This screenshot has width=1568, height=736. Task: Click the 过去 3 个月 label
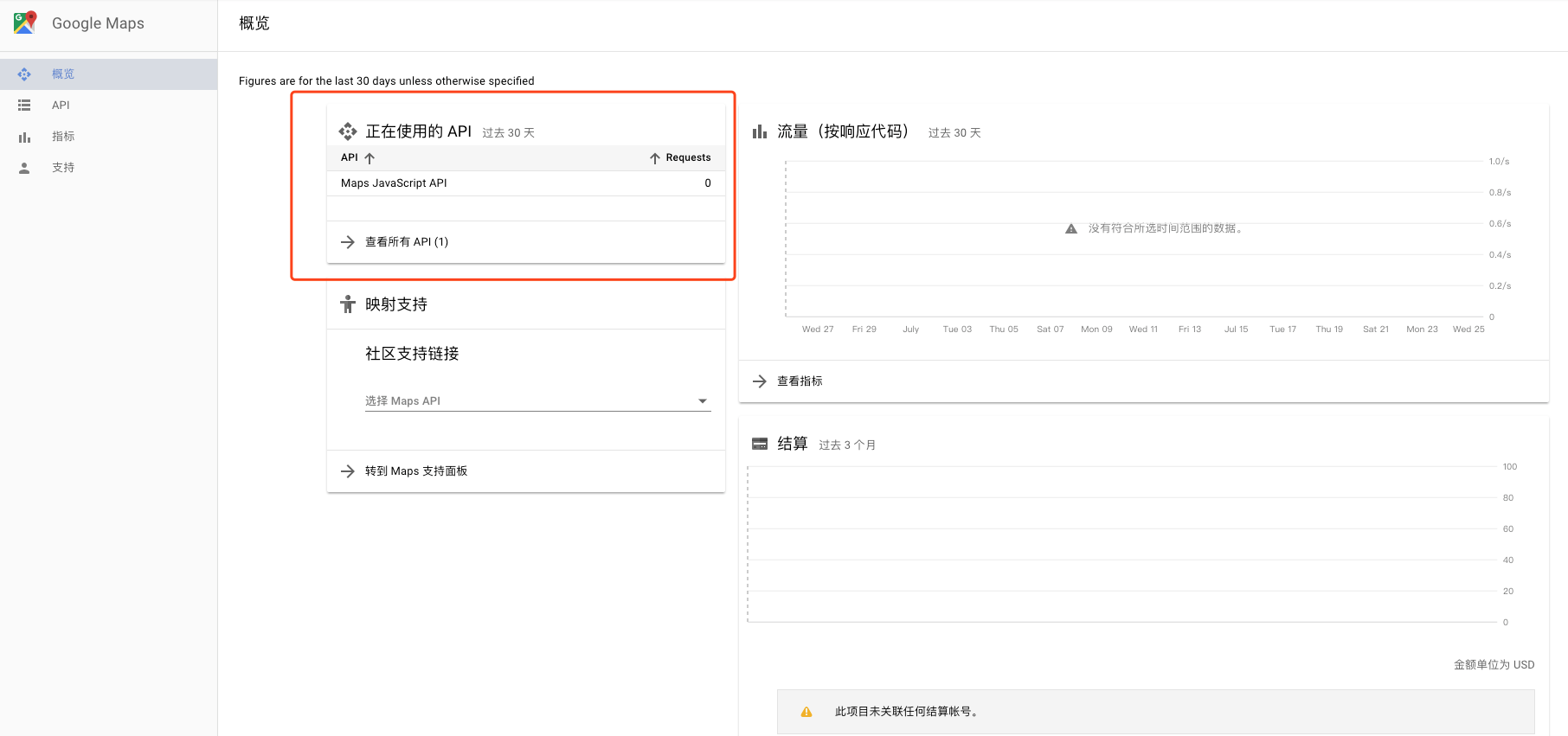847,445
